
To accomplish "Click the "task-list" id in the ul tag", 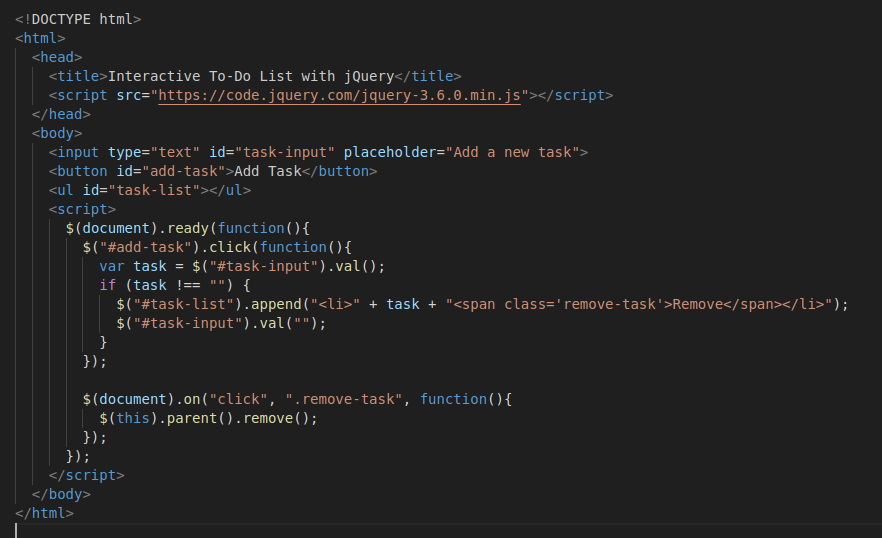I will point(154,190).
